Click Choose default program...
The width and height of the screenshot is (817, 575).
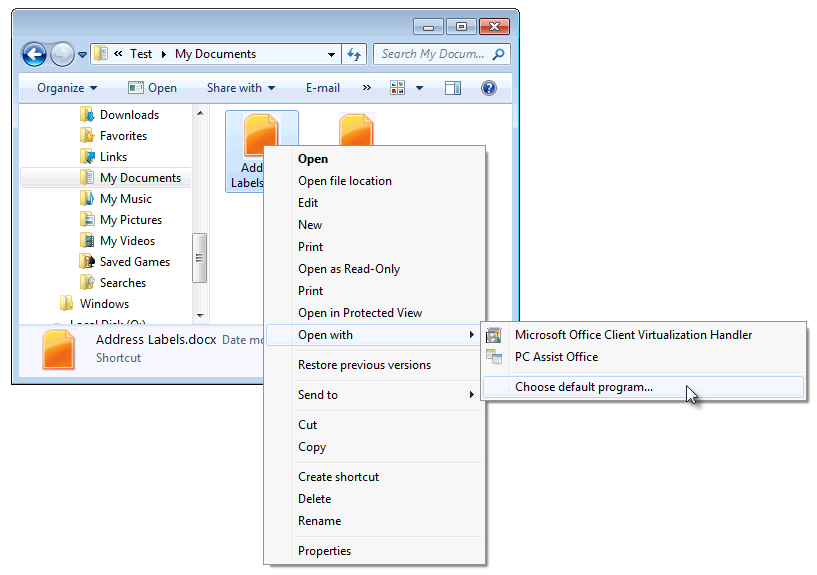(643, 387)
